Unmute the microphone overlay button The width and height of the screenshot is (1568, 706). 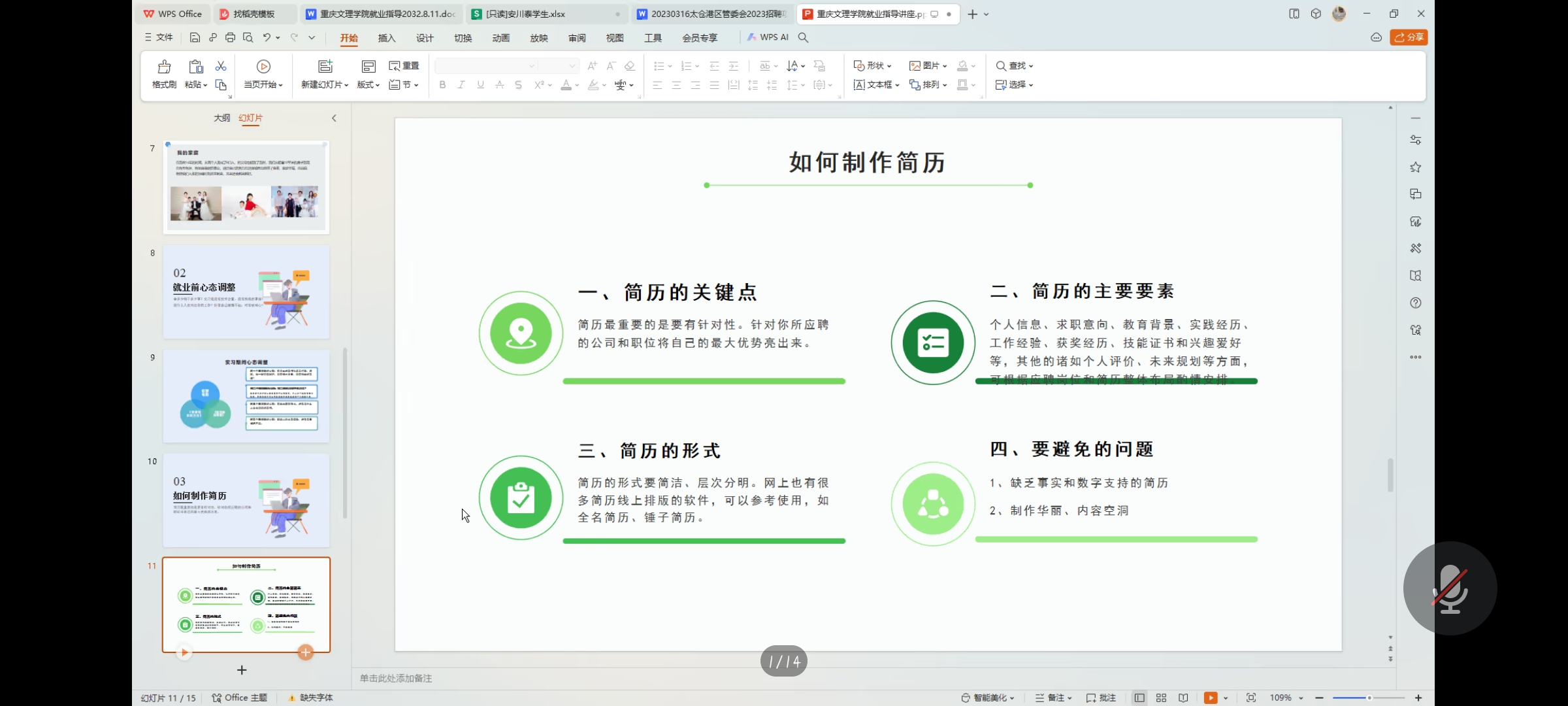[1450, 588]
